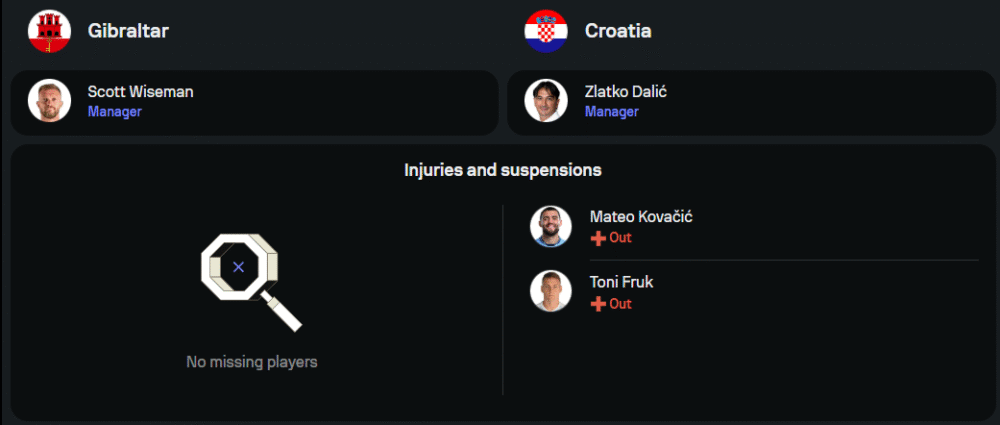
Task: Click the Croatia flag icon
Action: [x=546, y=31]
